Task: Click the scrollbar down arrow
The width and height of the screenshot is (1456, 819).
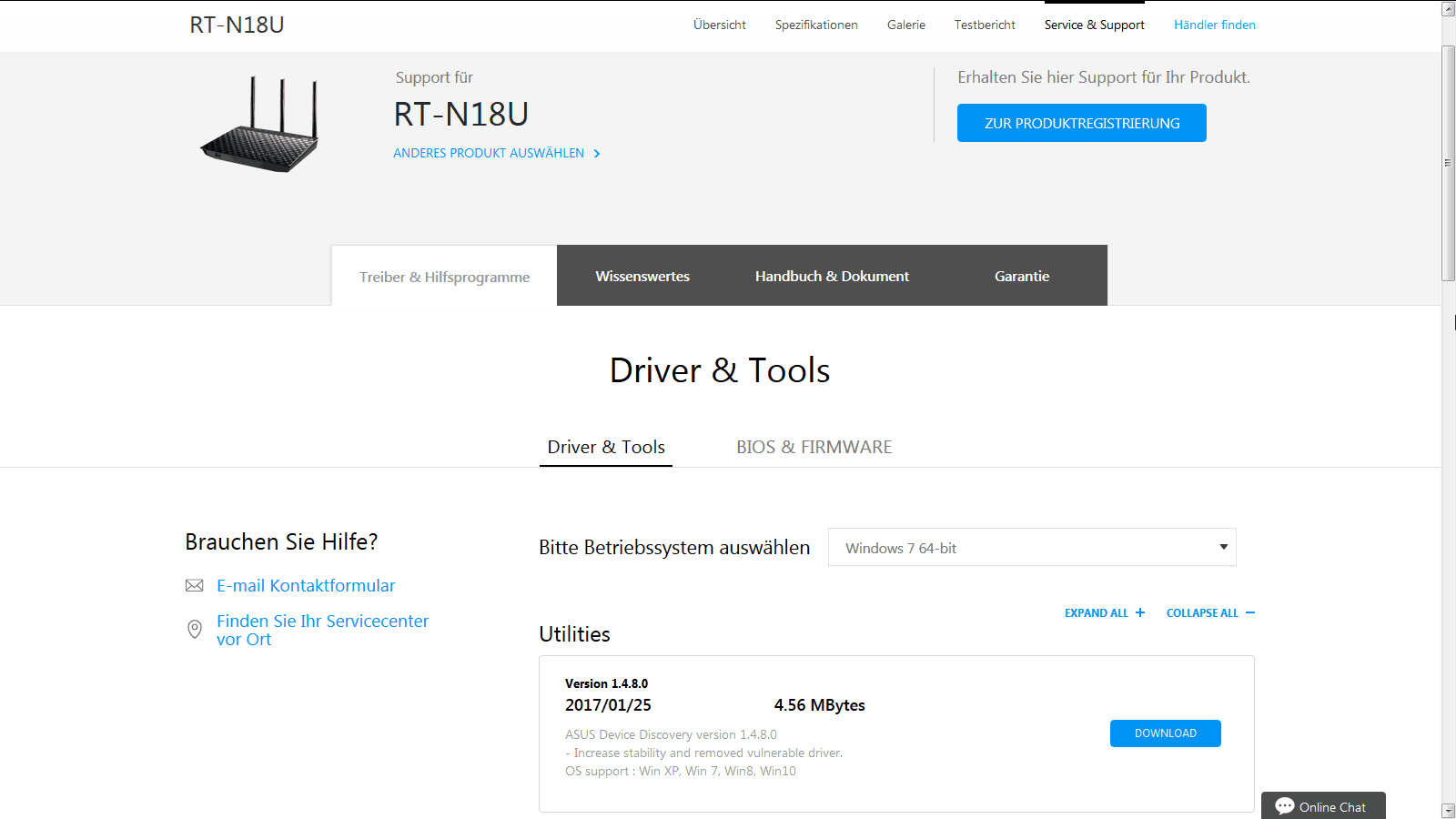Action: tap(1448, 810)
